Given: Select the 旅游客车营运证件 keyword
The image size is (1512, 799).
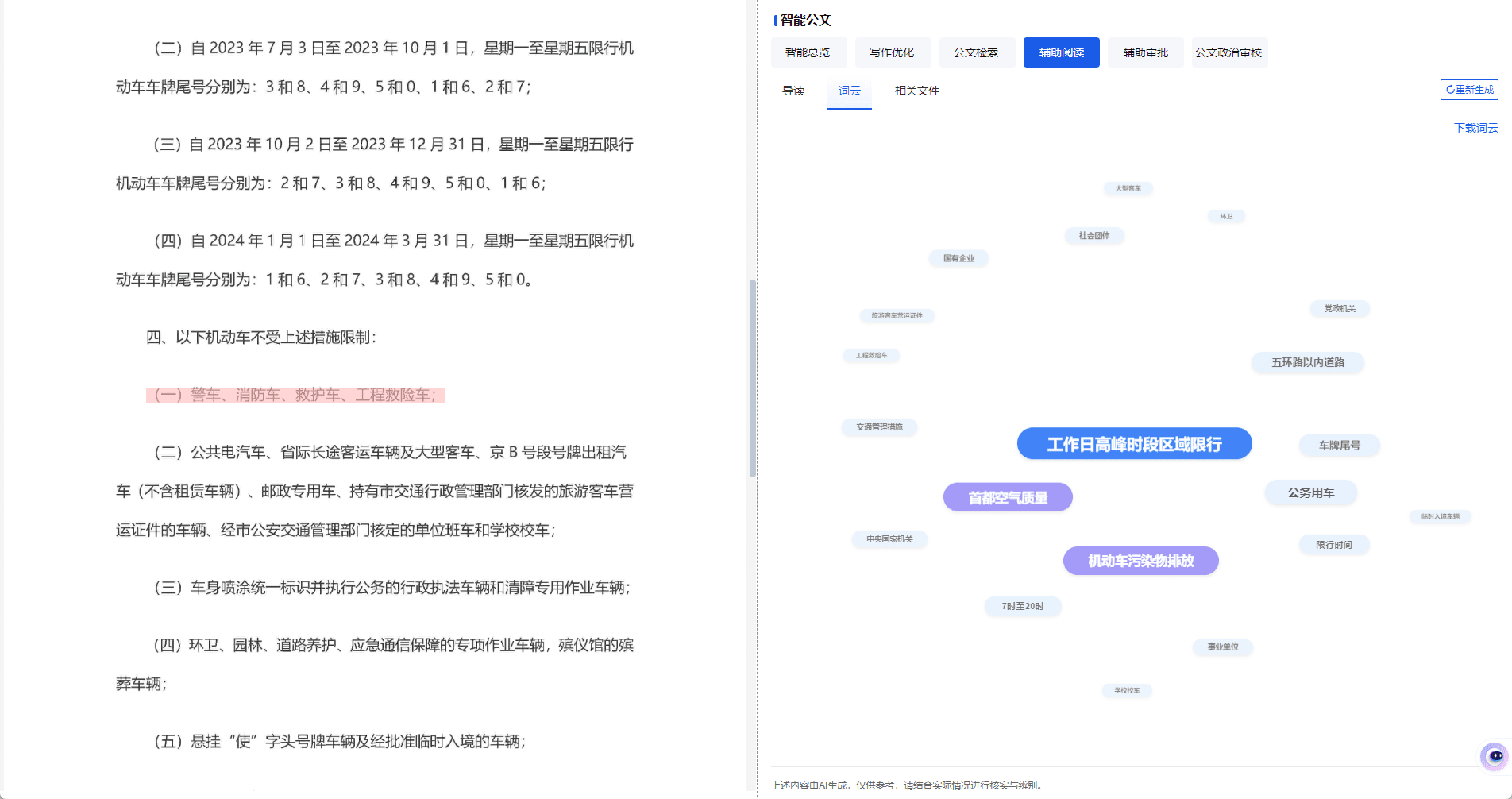Looking at the screenshot, I should (x=897, y=315).
